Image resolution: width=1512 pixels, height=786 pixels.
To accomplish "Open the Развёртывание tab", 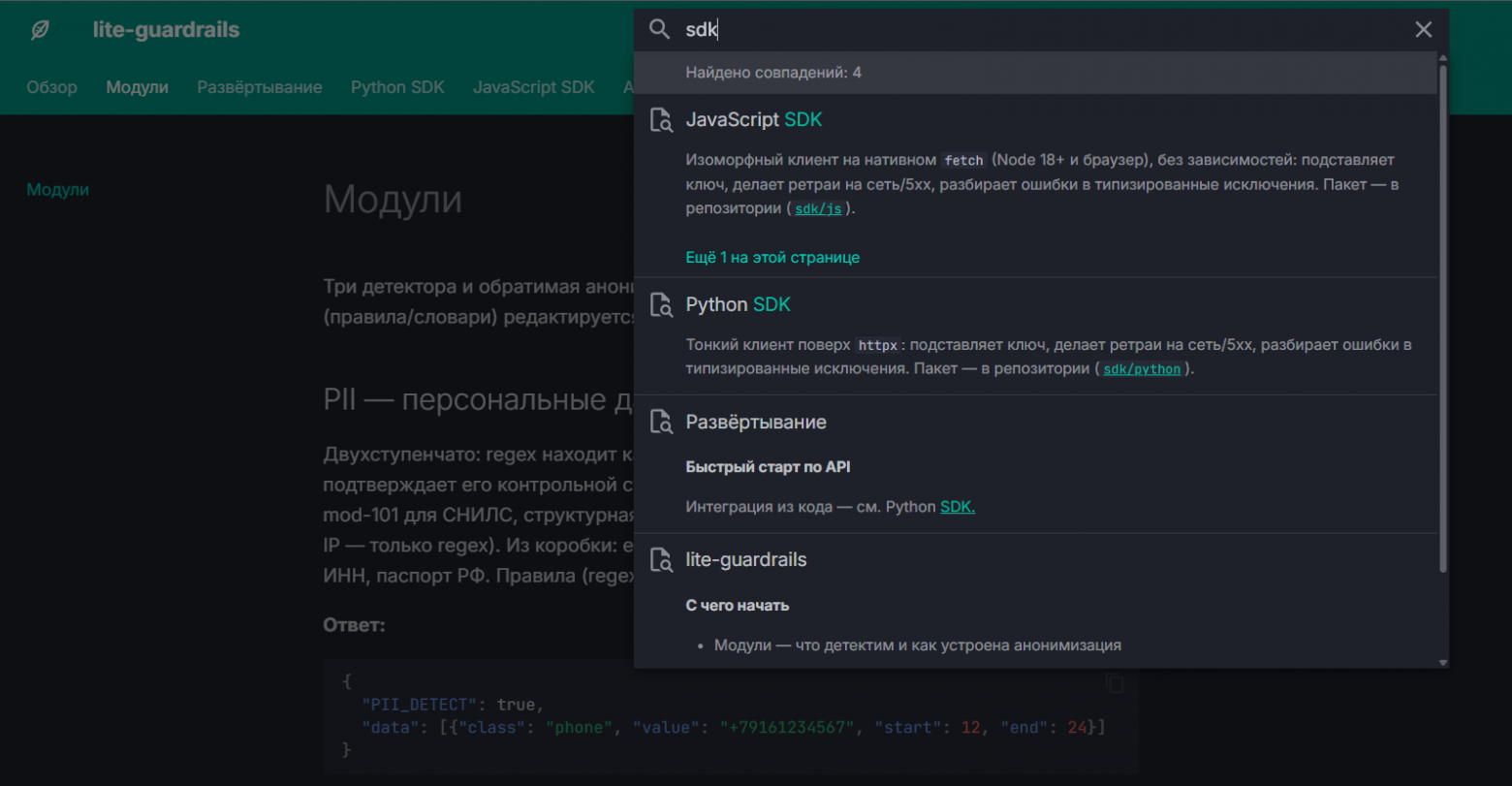I will pos(260,87).
